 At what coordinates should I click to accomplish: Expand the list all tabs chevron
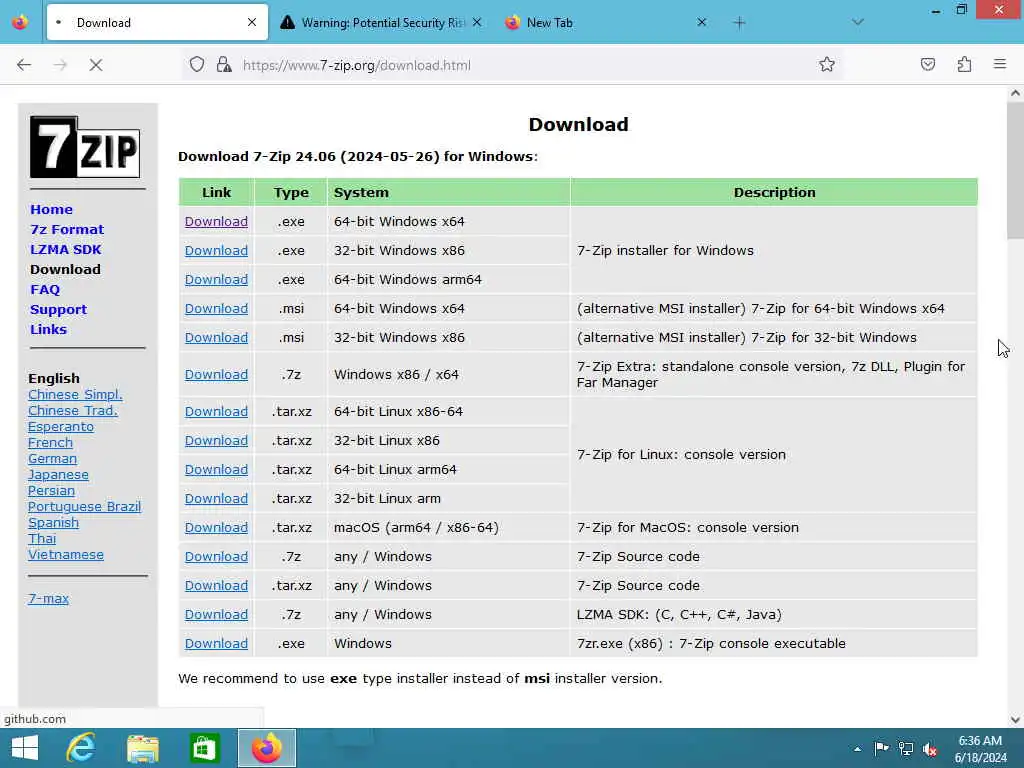858,22
